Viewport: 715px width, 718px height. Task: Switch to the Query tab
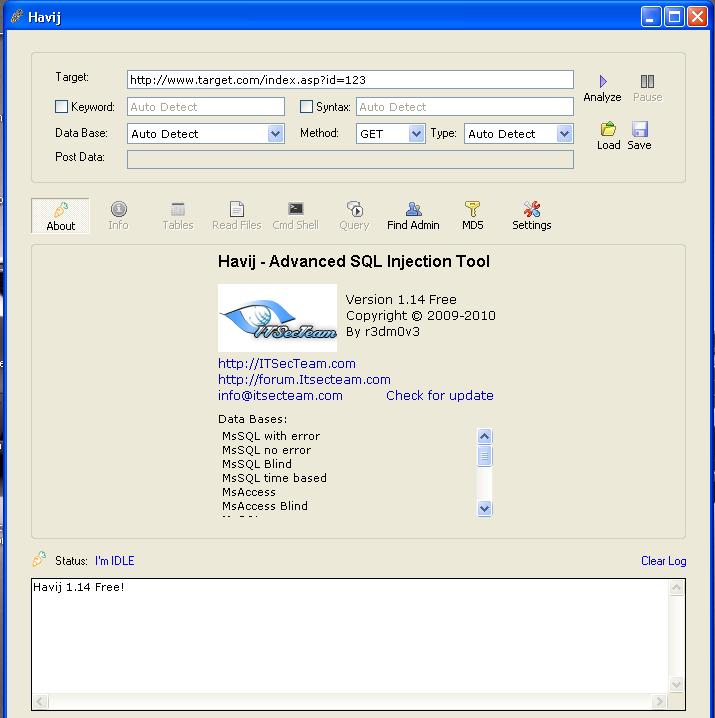coord(354,216)
